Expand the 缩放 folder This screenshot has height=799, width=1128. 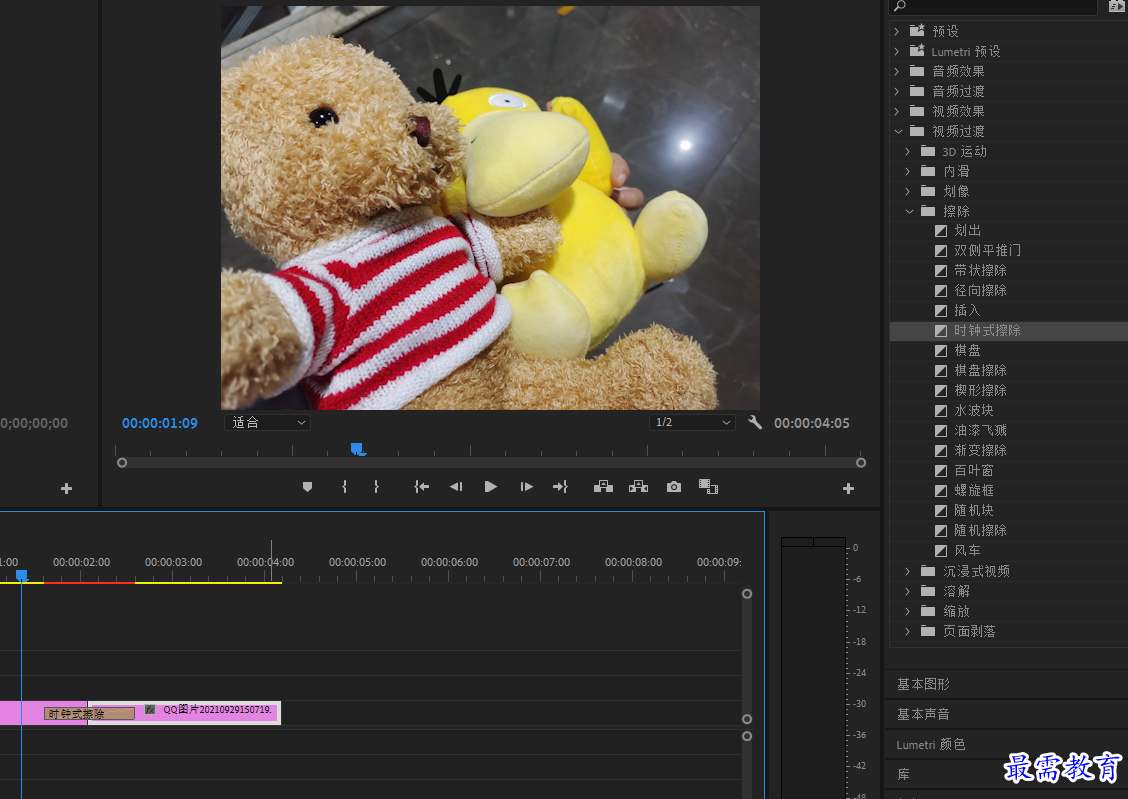[908, 611]
